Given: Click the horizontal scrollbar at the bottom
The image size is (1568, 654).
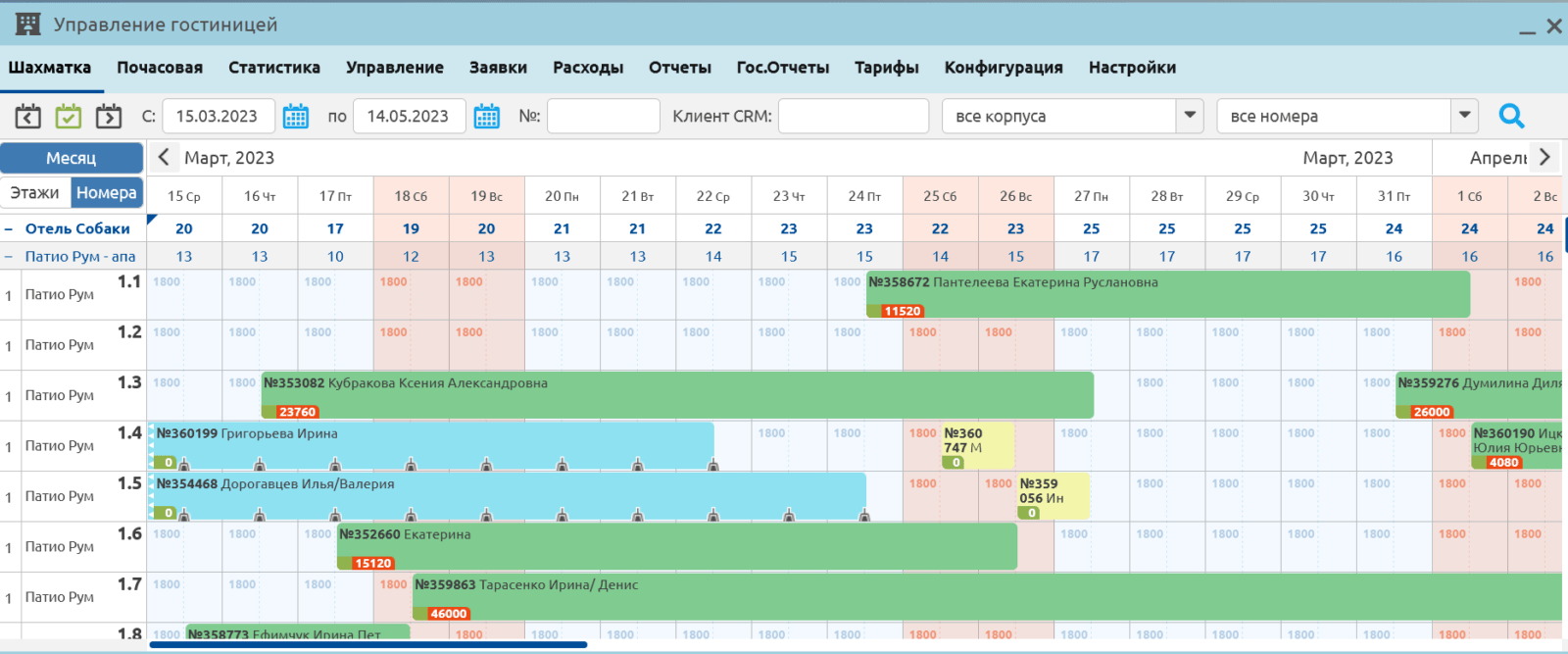Looking at the screenshot, I should coord(367,645).
